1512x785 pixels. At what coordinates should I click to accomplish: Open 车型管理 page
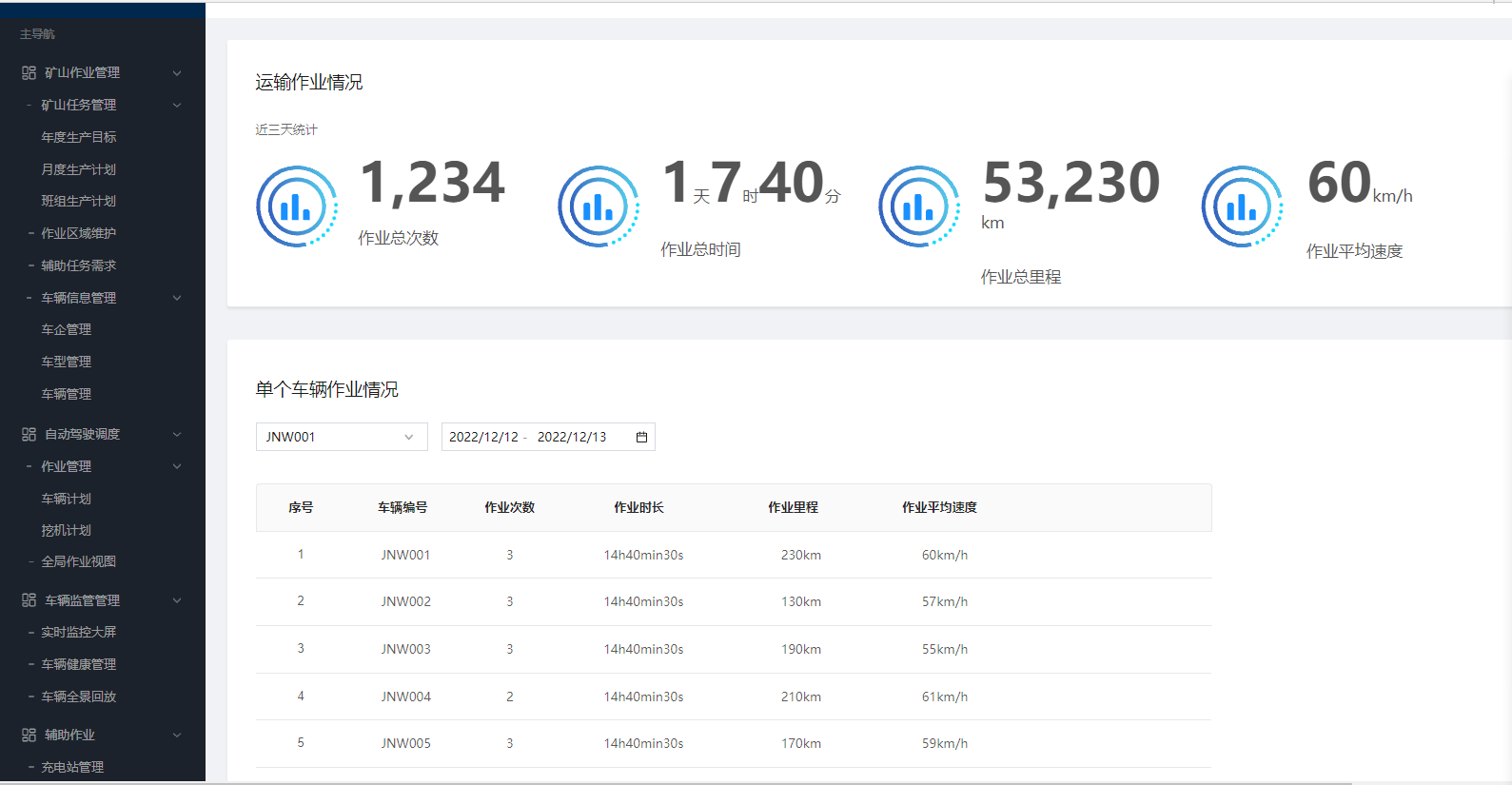pos(67,362)
